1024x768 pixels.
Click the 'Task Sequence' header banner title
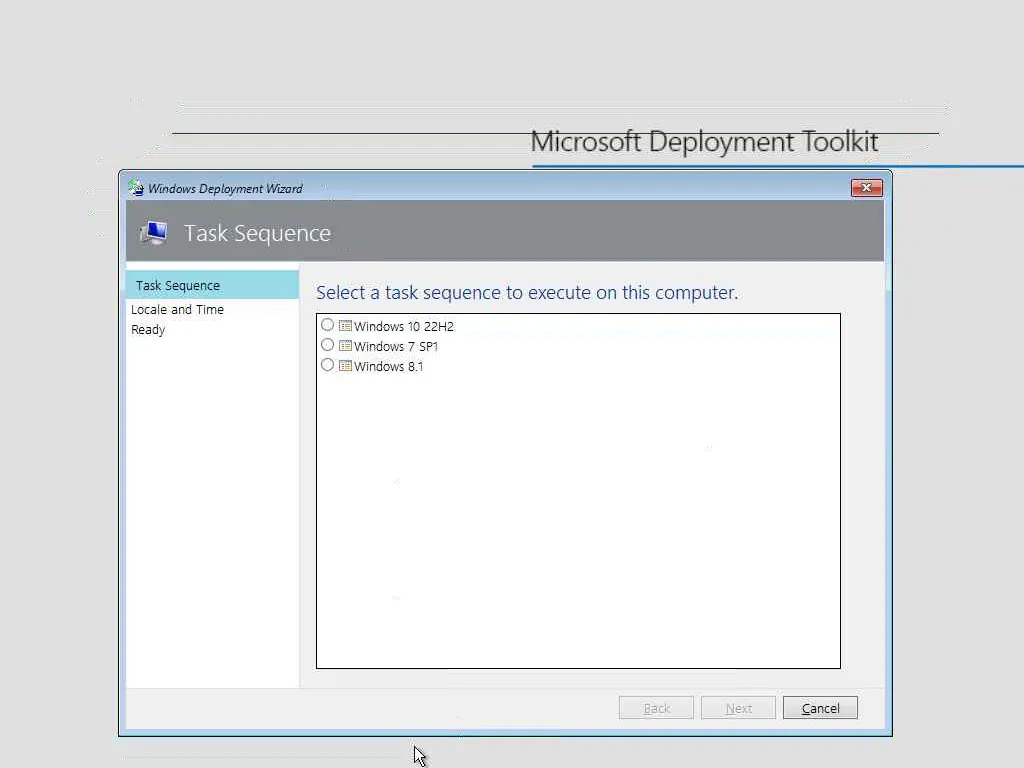click(257, 233)
